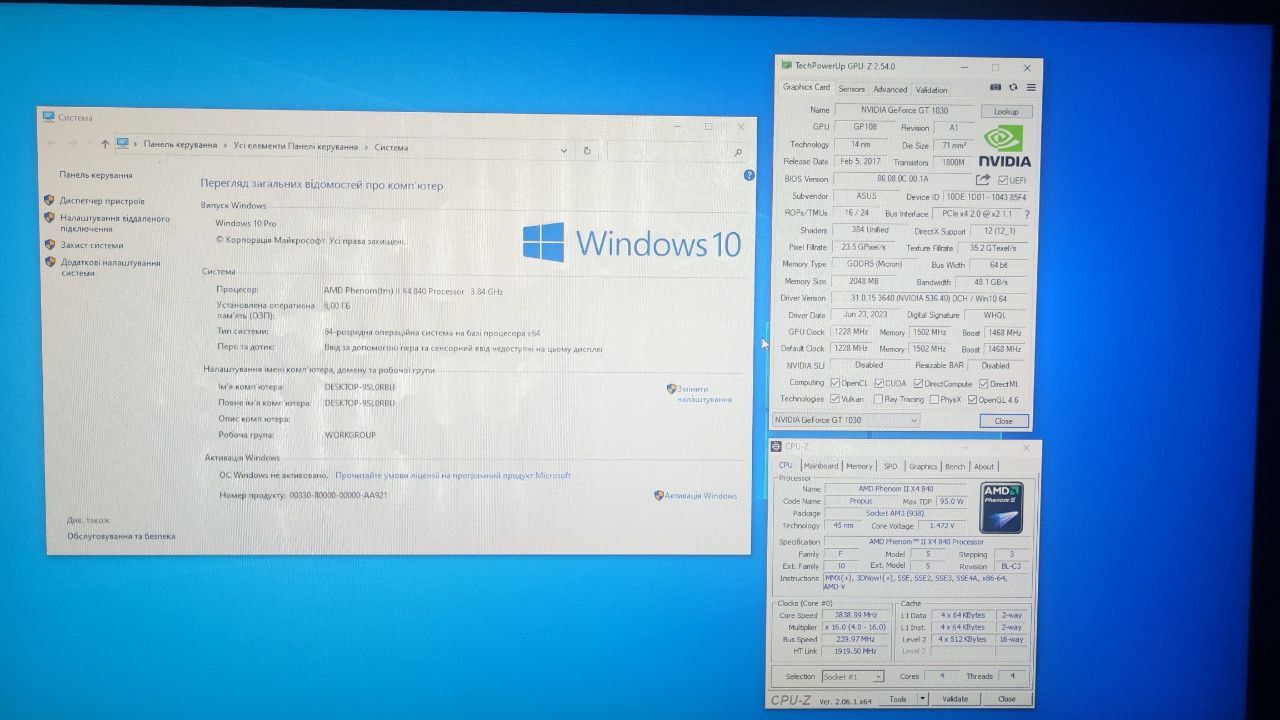Toggle the OpenGL 4.6 checkbox
Image resolution: width=1280 pixels, height=720 pixels.
click(x=972, y=400)
